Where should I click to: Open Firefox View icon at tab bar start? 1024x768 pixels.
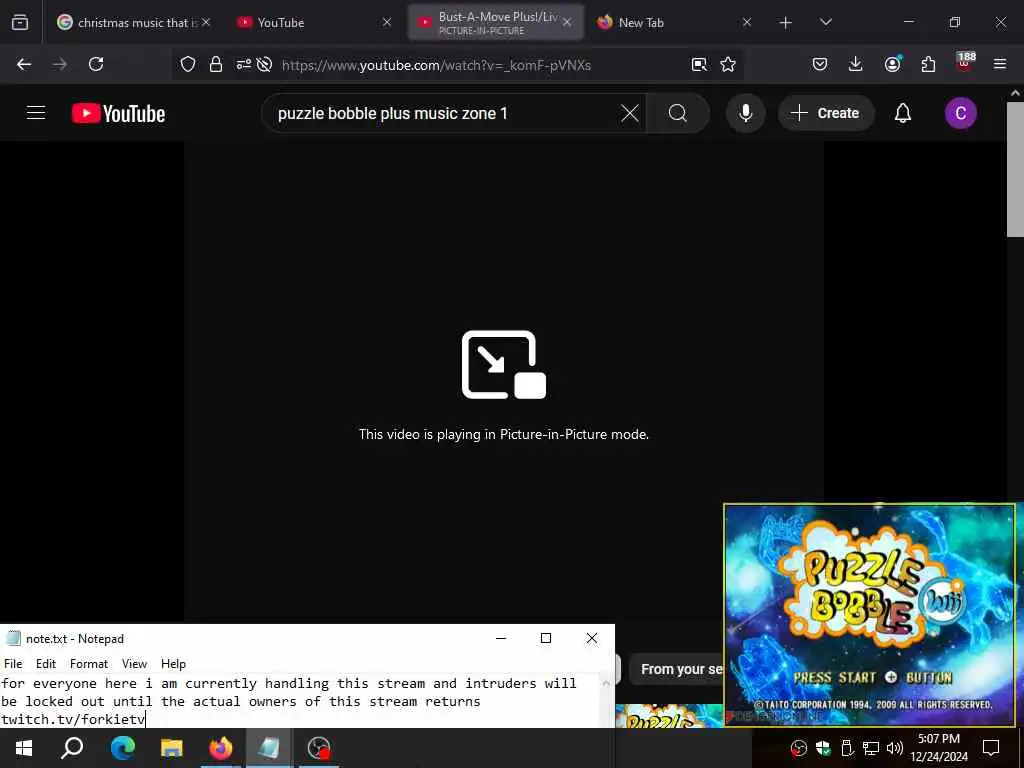[20, 22]
